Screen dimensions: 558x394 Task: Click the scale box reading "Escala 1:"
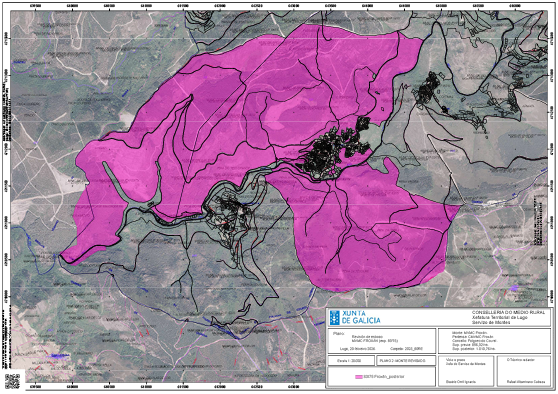tap(351, 361)
